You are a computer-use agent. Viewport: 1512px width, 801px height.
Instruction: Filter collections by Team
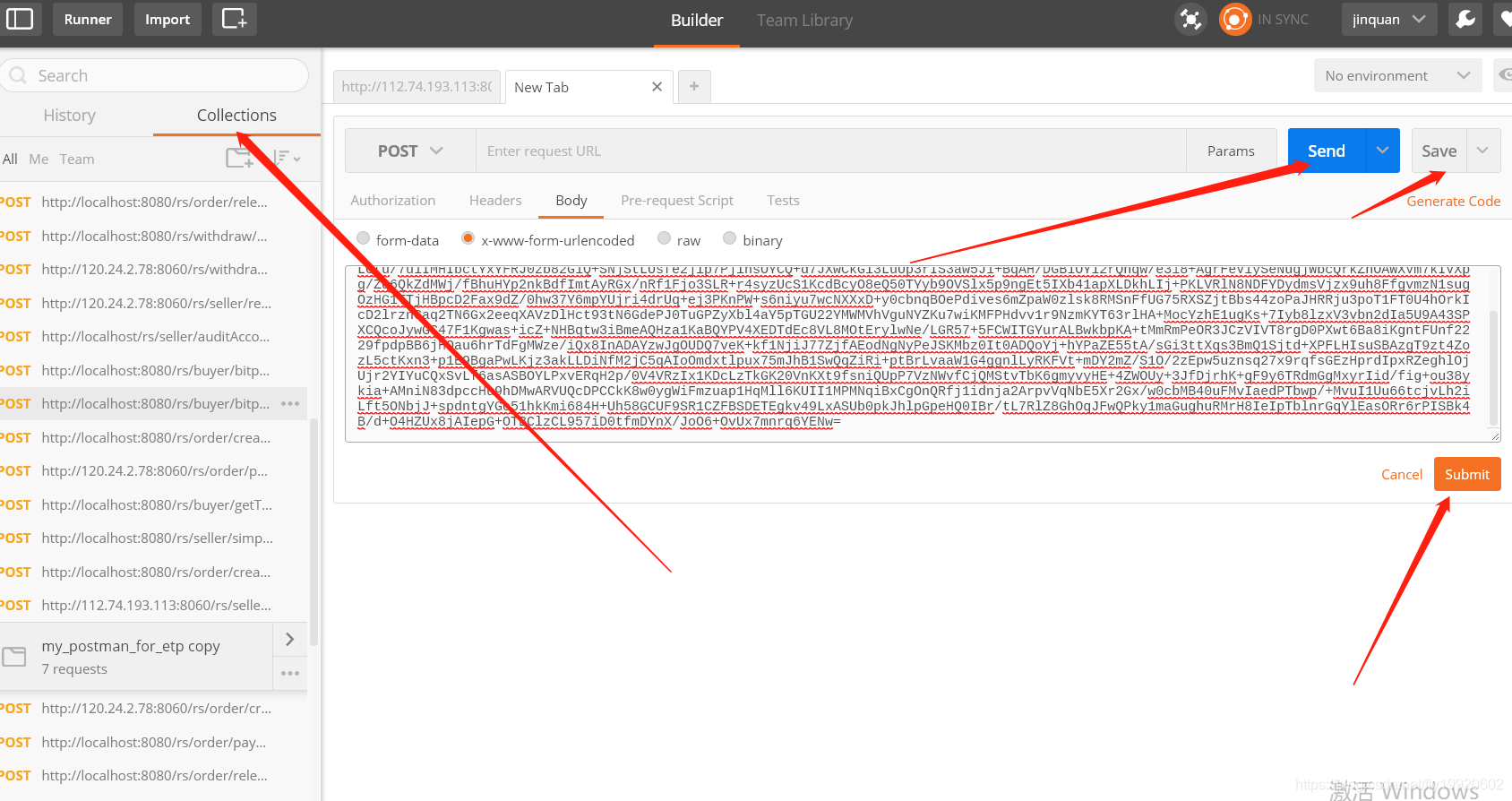click(77, 159)
